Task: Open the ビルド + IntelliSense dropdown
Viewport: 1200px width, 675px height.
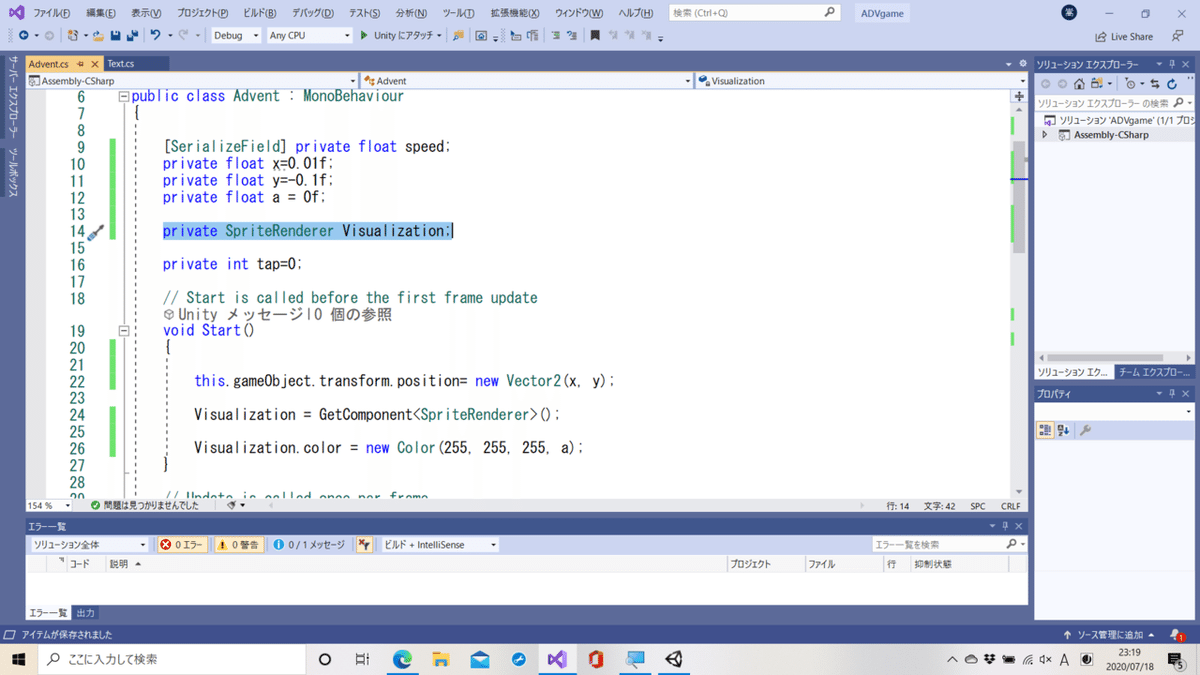Action: pyautogui.click(x=440, y=545)
